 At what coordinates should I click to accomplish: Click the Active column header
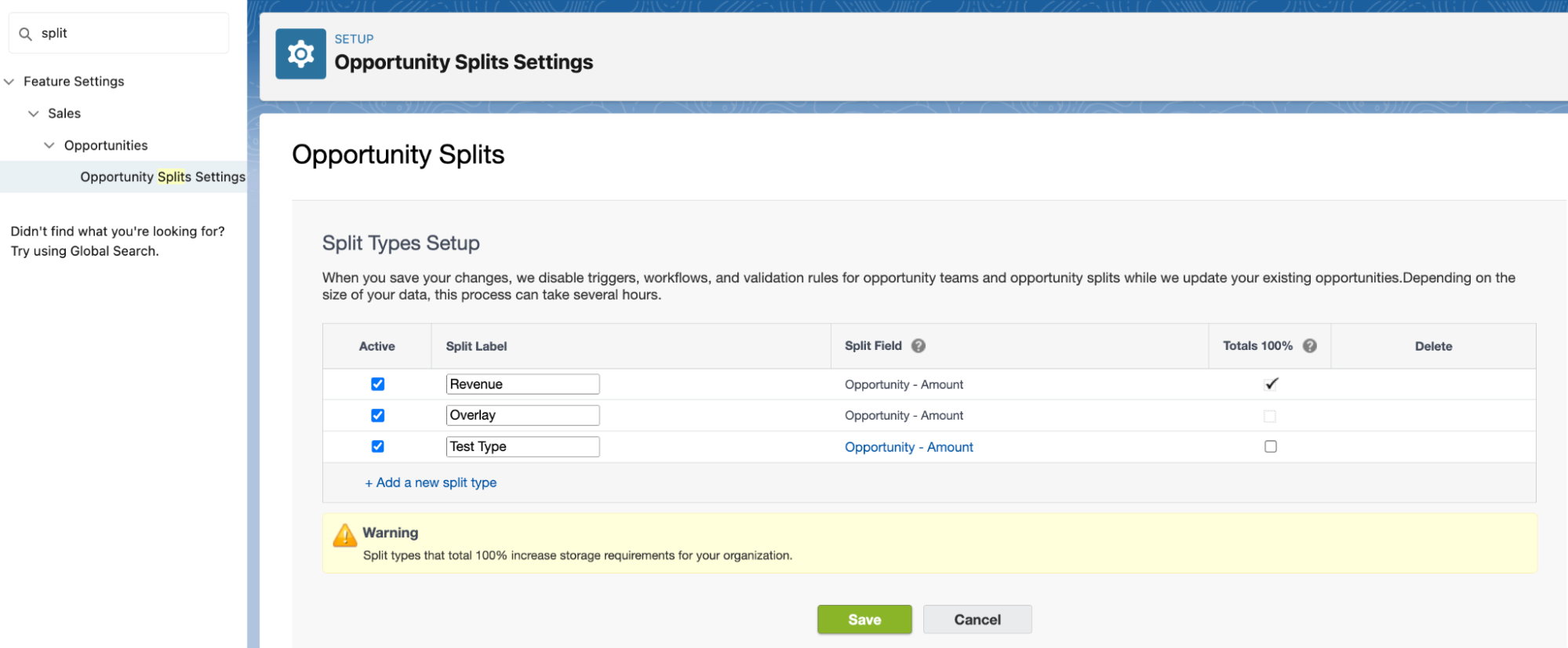(x=377, y=346)
